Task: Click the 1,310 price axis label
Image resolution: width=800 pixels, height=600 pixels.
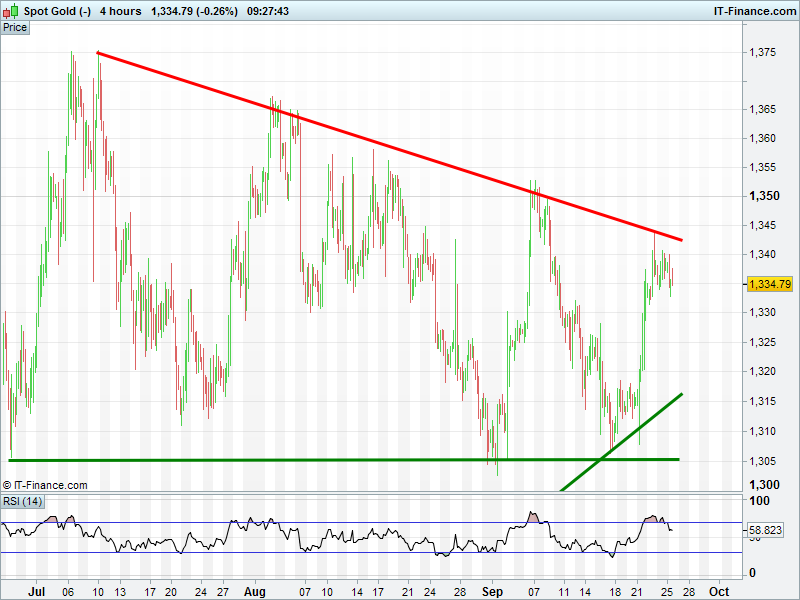Action: pyautogui.click(x=762, y=431)
